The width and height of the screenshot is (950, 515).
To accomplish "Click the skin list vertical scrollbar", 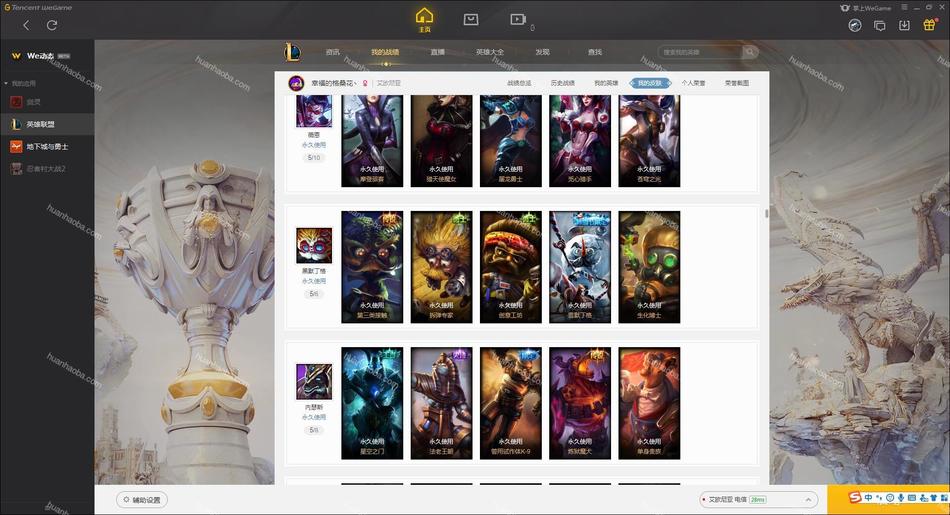I will tap(766, 213).
